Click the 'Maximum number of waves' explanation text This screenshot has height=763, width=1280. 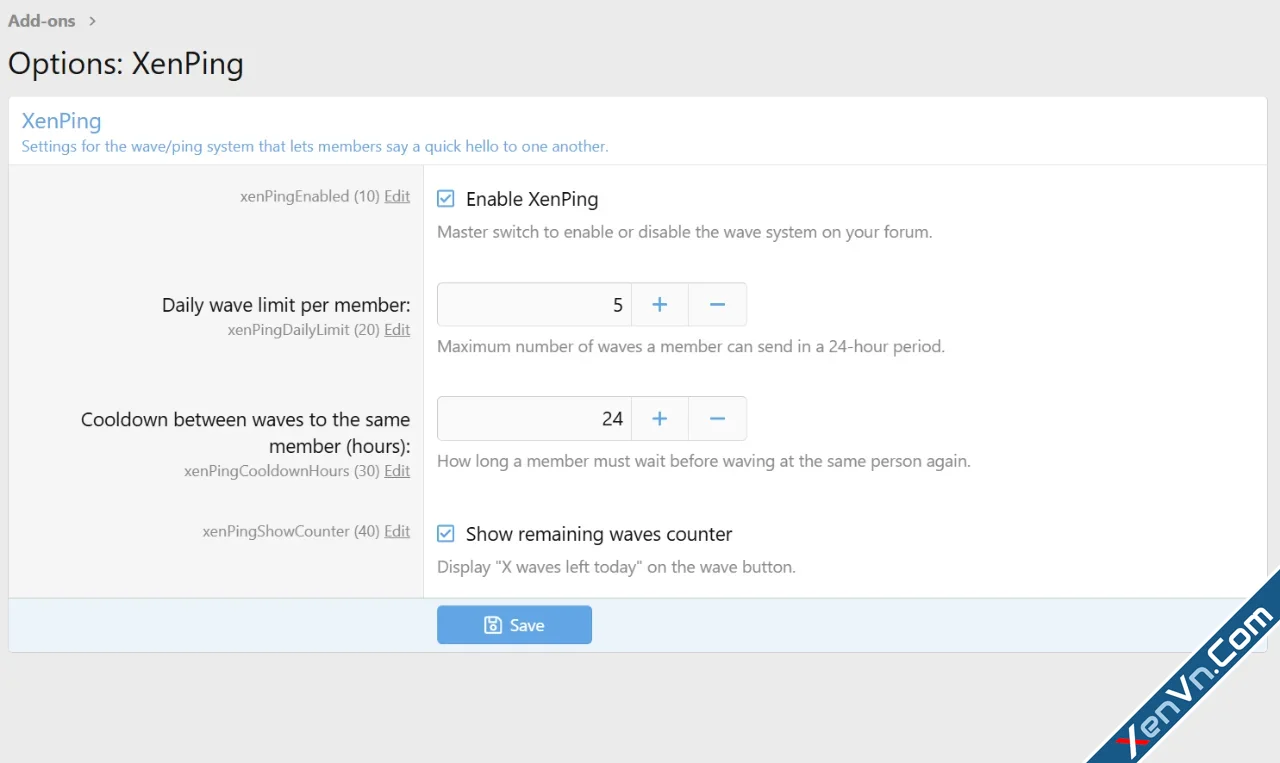click(691, 347)
